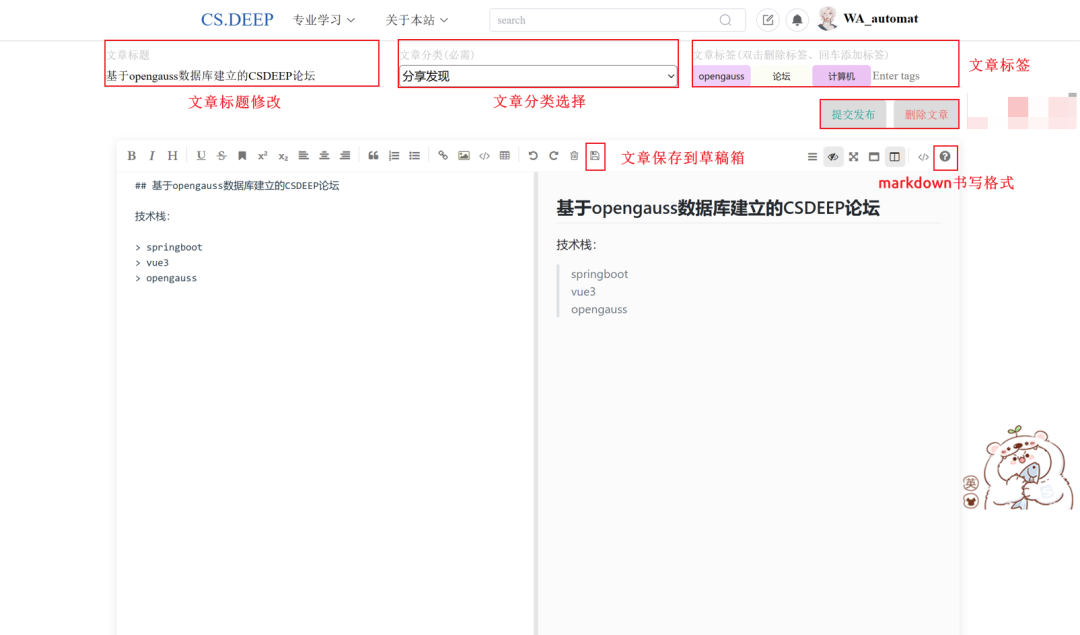Click the markdown line '> vue3' in editor
This screenshot has height=635, width=1080.
tap(152, 262)
